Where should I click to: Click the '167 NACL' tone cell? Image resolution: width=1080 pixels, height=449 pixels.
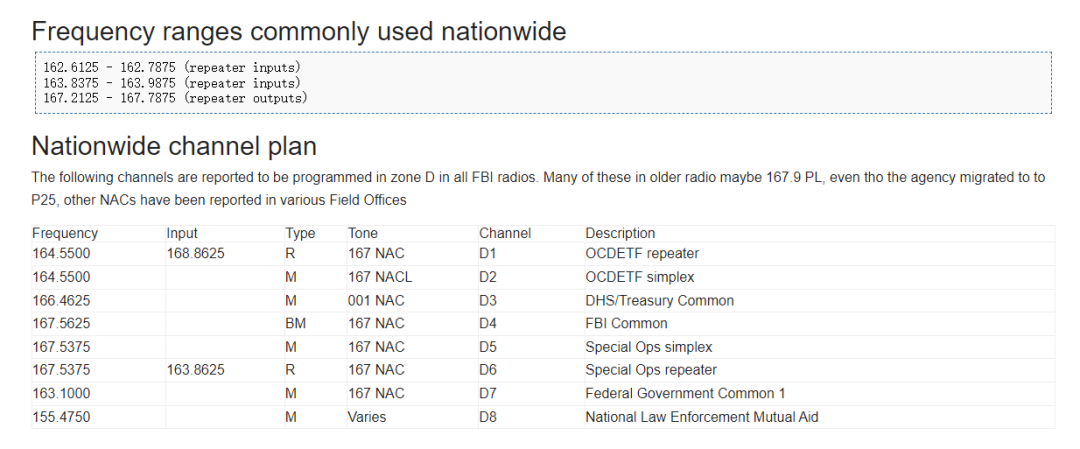[380, 277]
